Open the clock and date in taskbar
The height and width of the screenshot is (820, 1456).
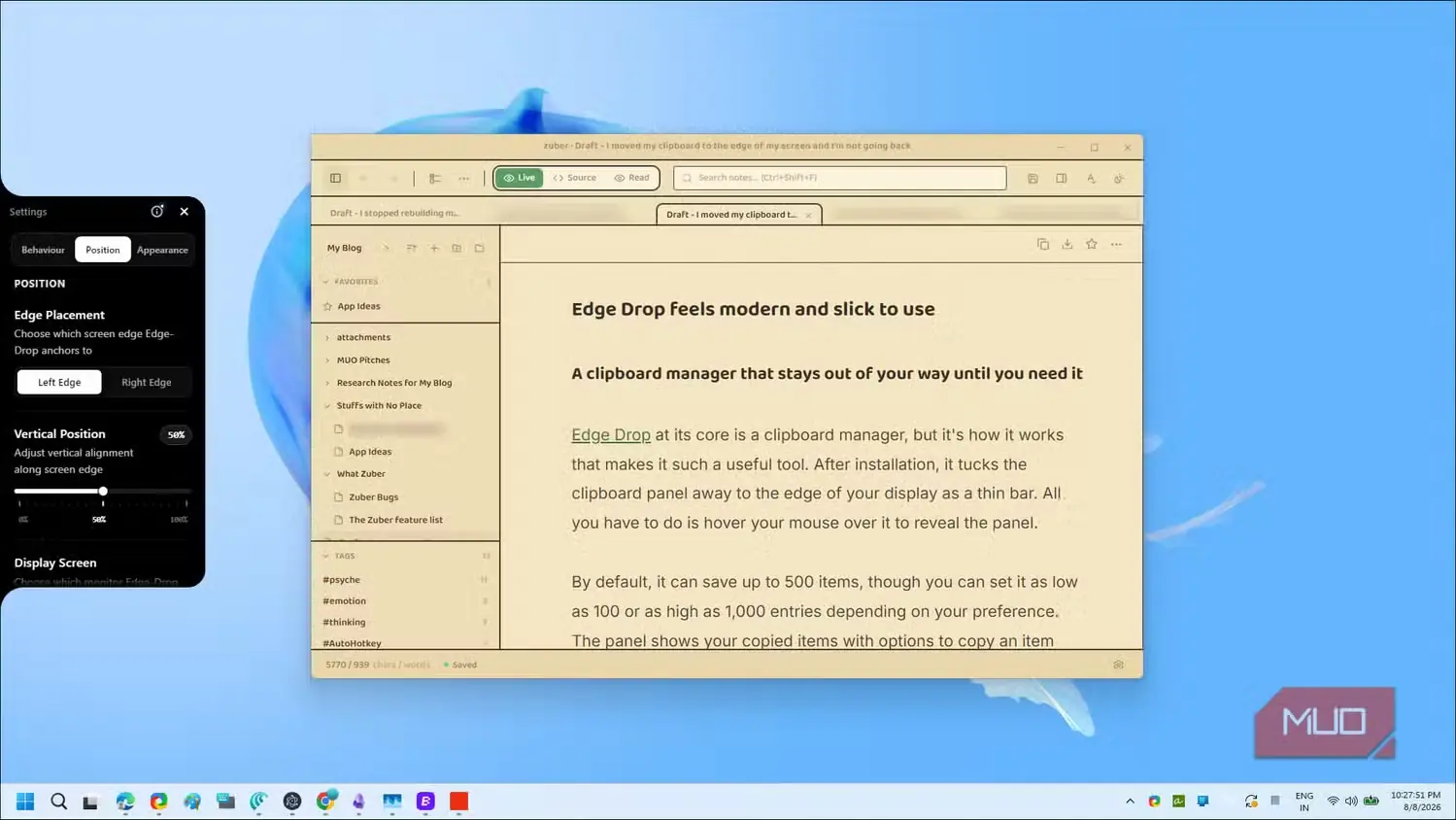[x=1415, y=802]
